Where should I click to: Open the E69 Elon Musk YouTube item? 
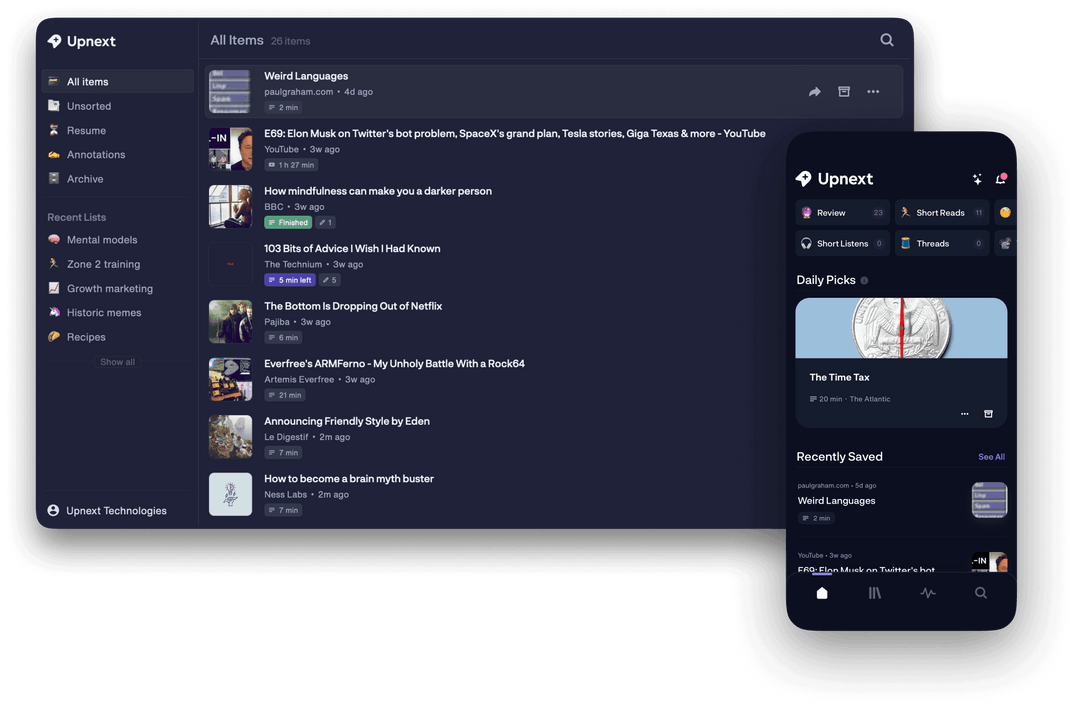pos(515,134)
